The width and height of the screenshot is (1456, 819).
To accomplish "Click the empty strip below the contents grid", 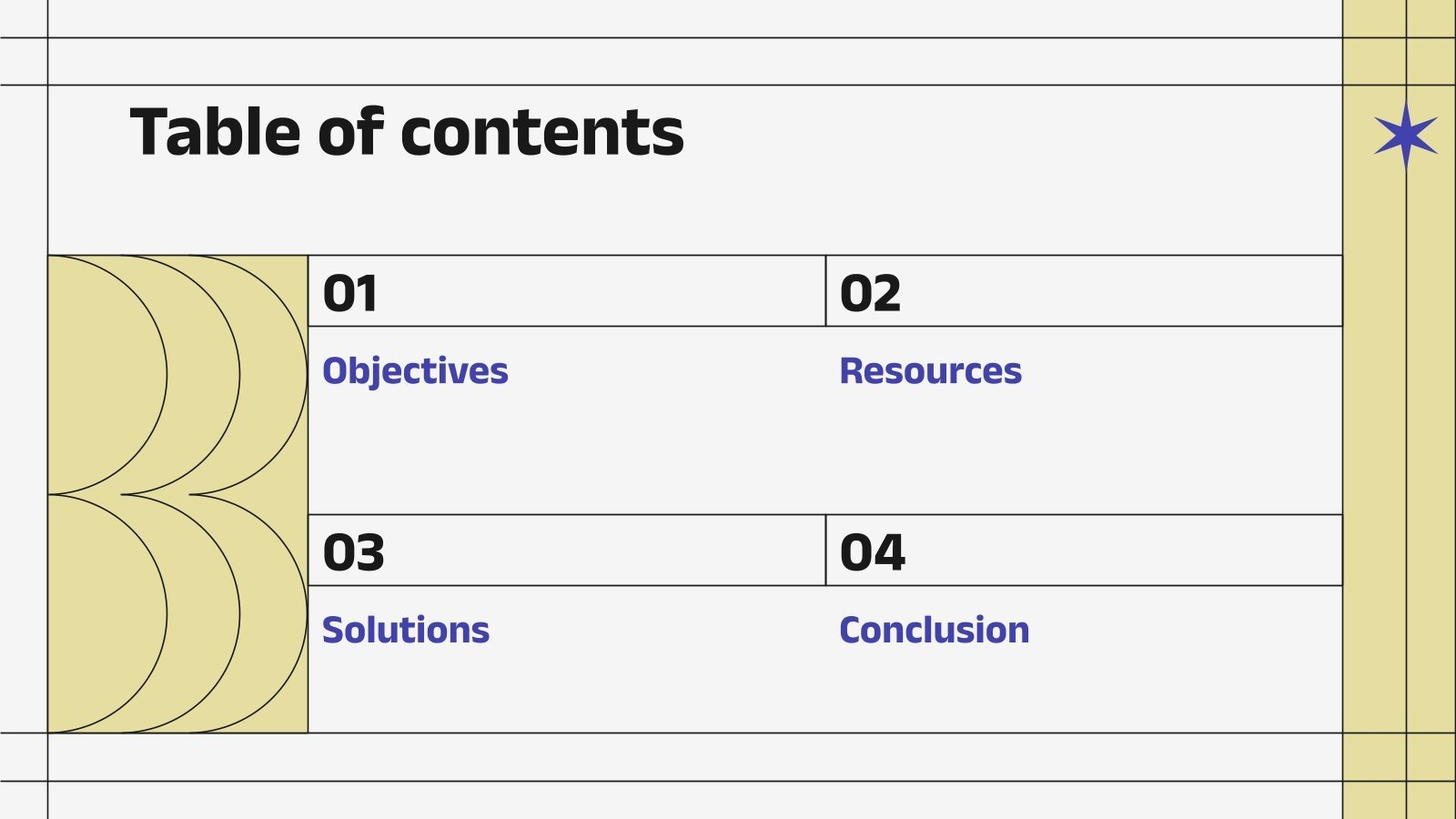I will tap(692, 757).
